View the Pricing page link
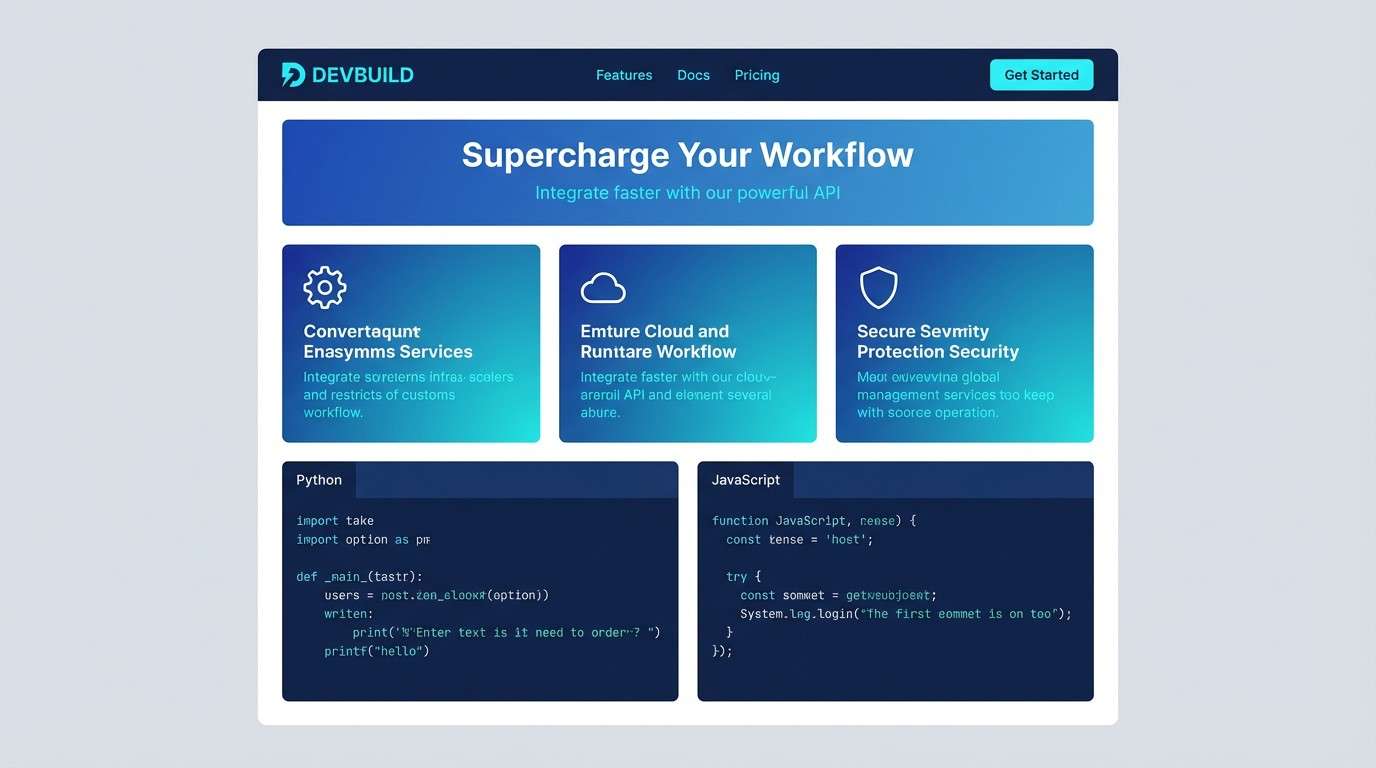 click(x=757, y=75)
